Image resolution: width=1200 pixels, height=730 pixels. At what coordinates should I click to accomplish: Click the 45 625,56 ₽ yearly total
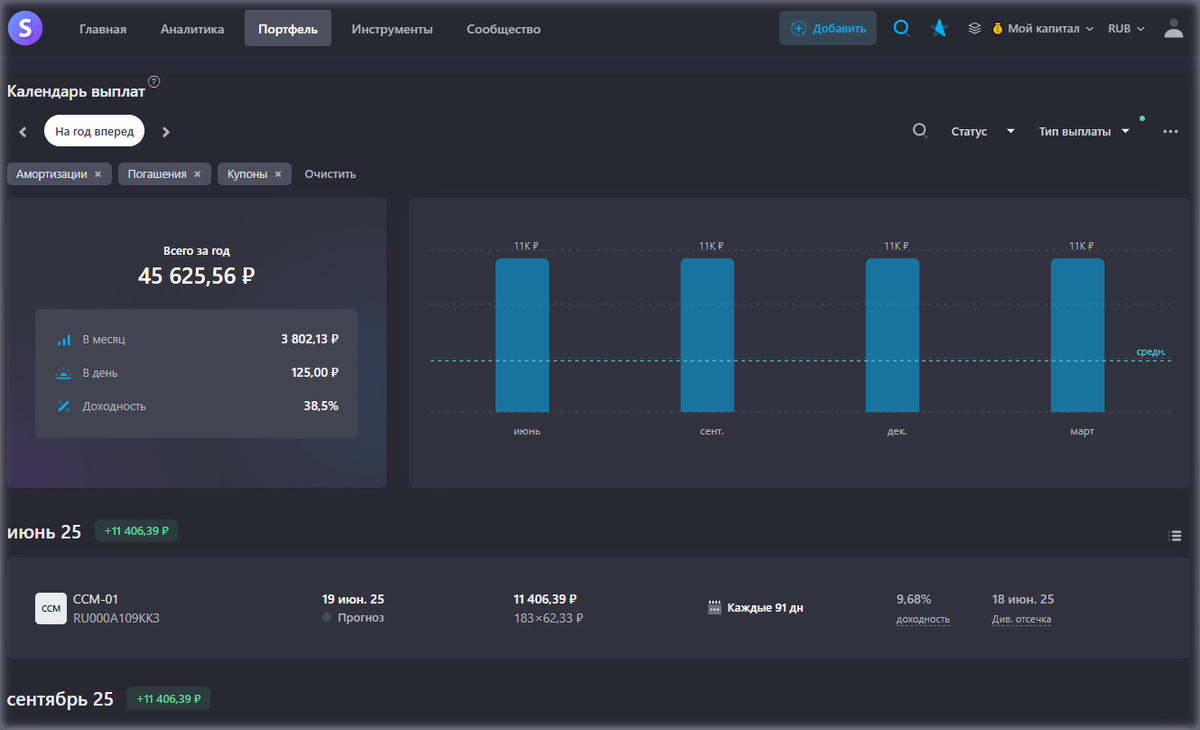(196, 275)
